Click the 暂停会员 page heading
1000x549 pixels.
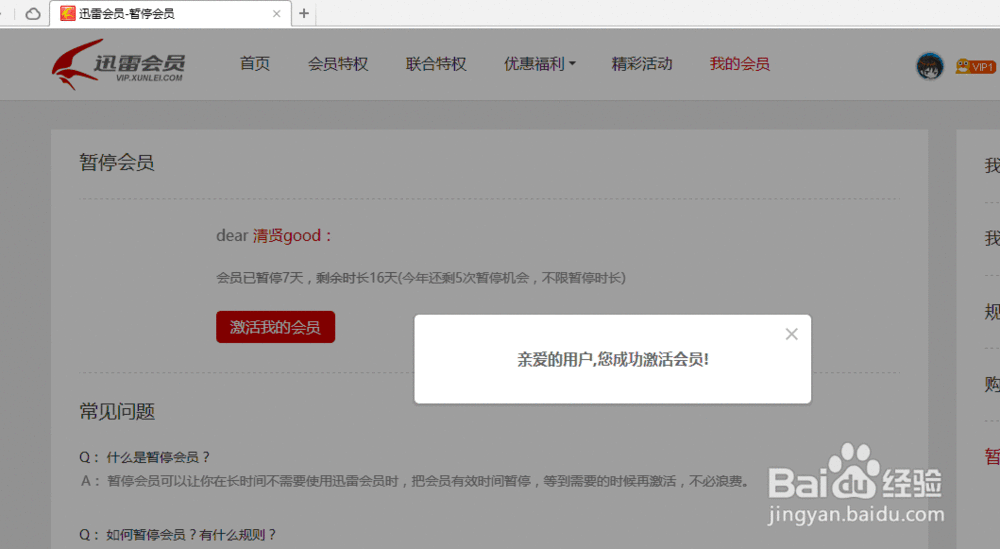click(x=117, y=162)
